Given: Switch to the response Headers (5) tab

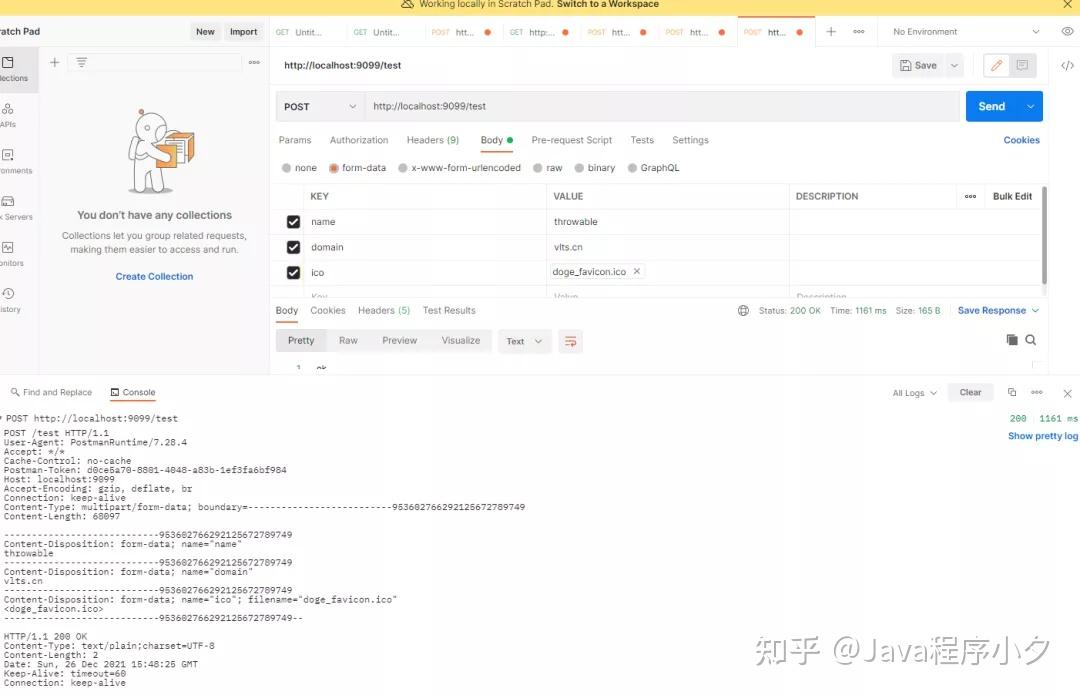Looking at the screenshot, I should click(x=384, y=311).
